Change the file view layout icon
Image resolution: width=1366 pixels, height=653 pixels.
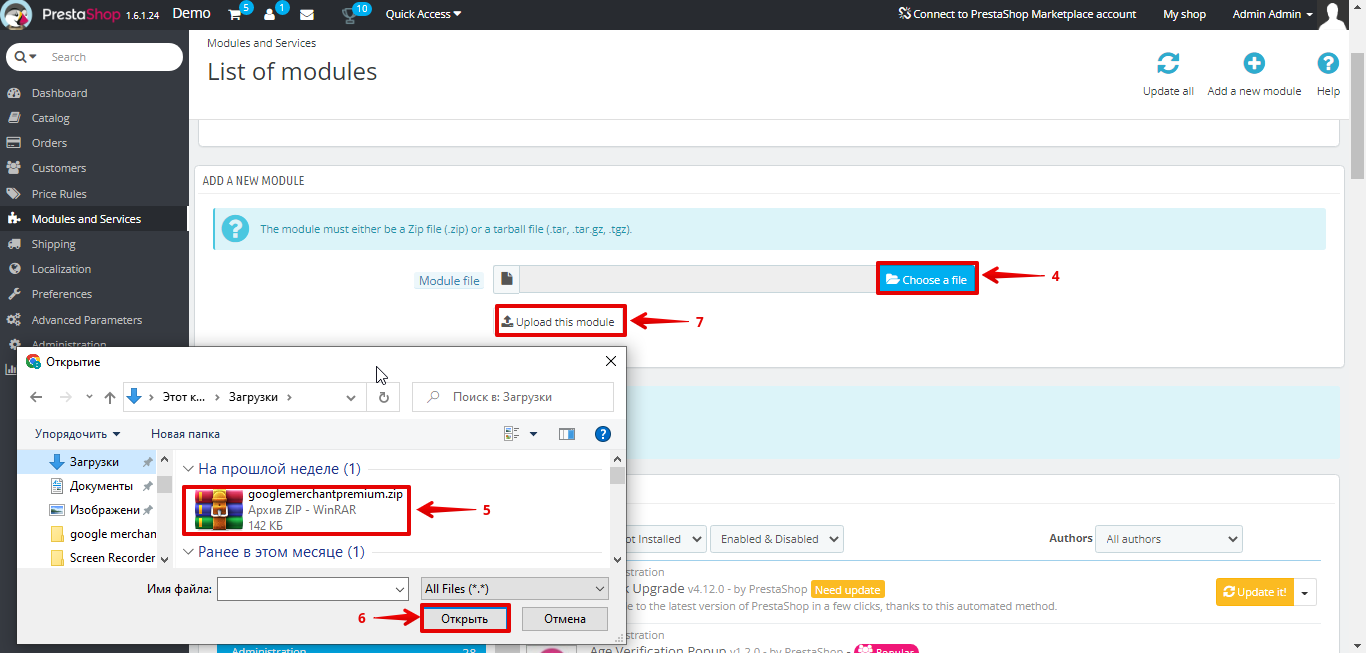pos(512,434)
